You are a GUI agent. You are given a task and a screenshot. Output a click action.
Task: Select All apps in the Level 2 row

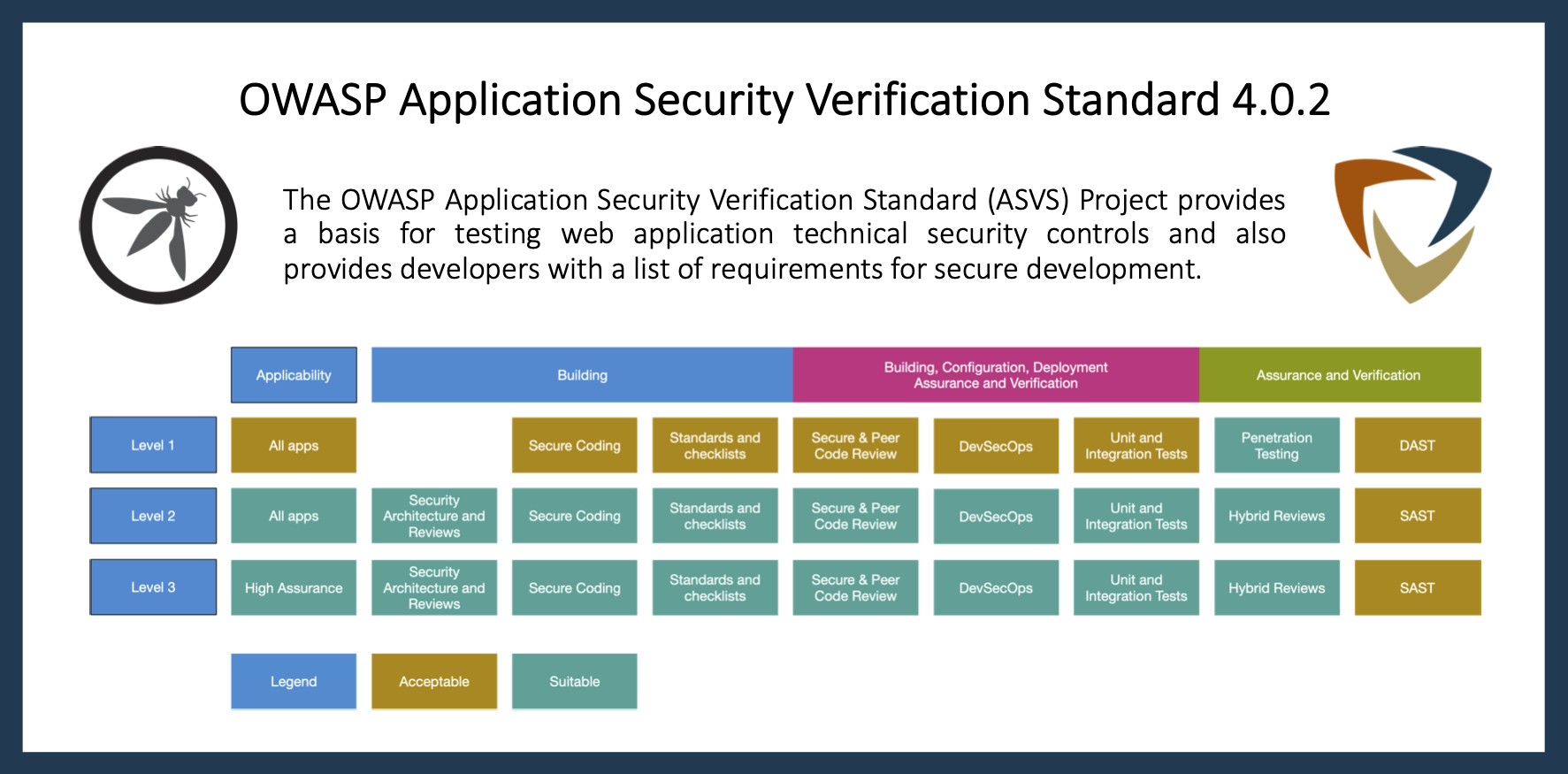(294, 516)
